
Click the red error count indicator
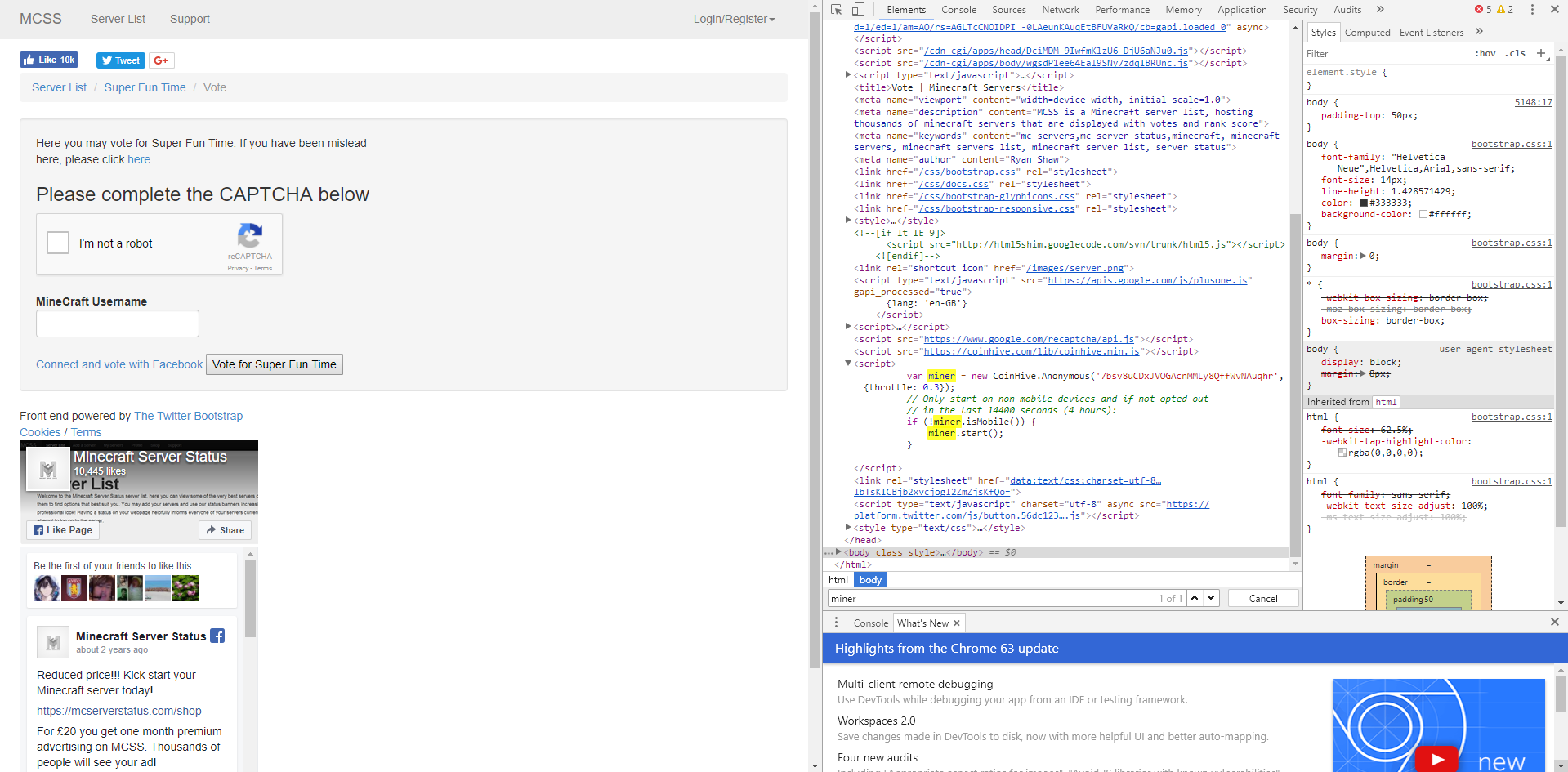[1483, 9]
